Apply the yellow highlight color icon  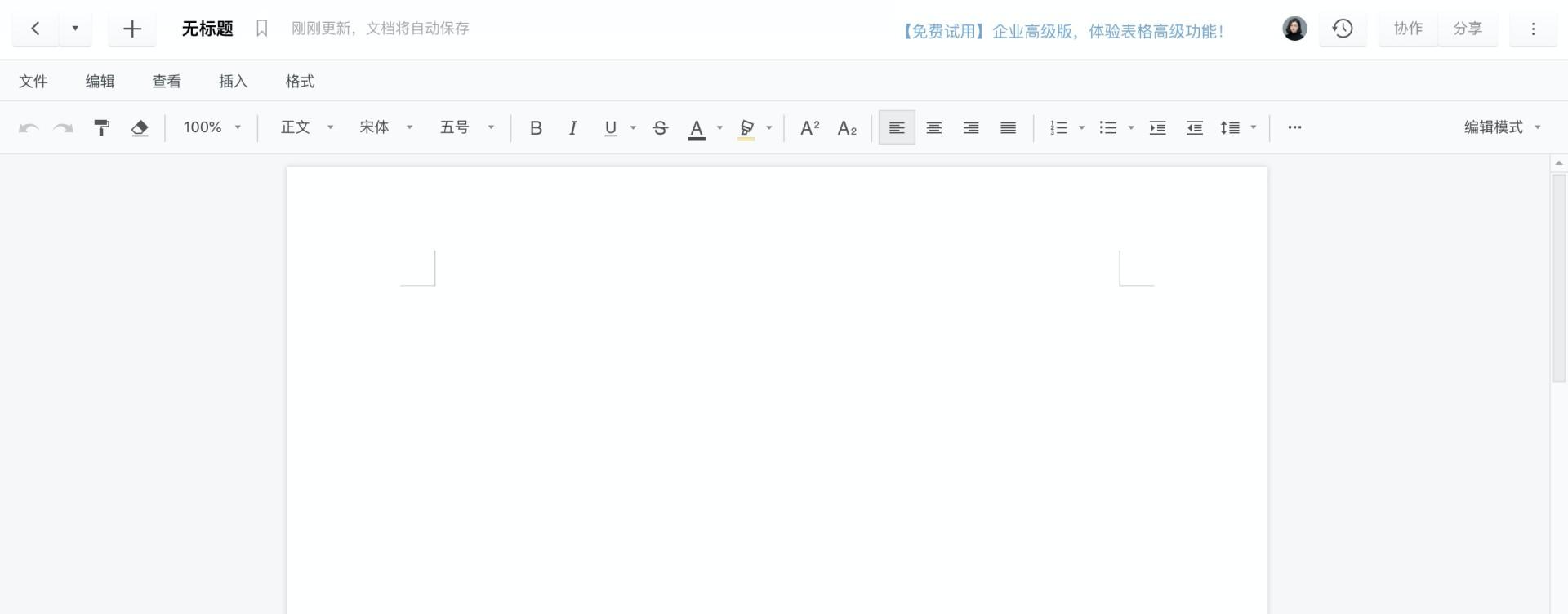click(x=746, y=128)
